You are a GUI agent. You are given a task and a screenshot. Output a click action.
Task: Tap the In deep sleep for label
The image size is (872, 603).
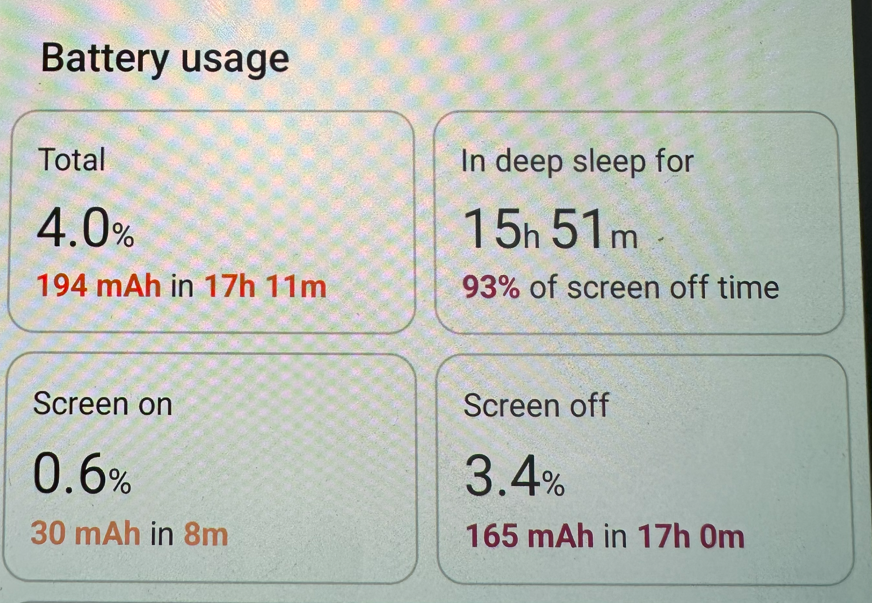point(577,160)
